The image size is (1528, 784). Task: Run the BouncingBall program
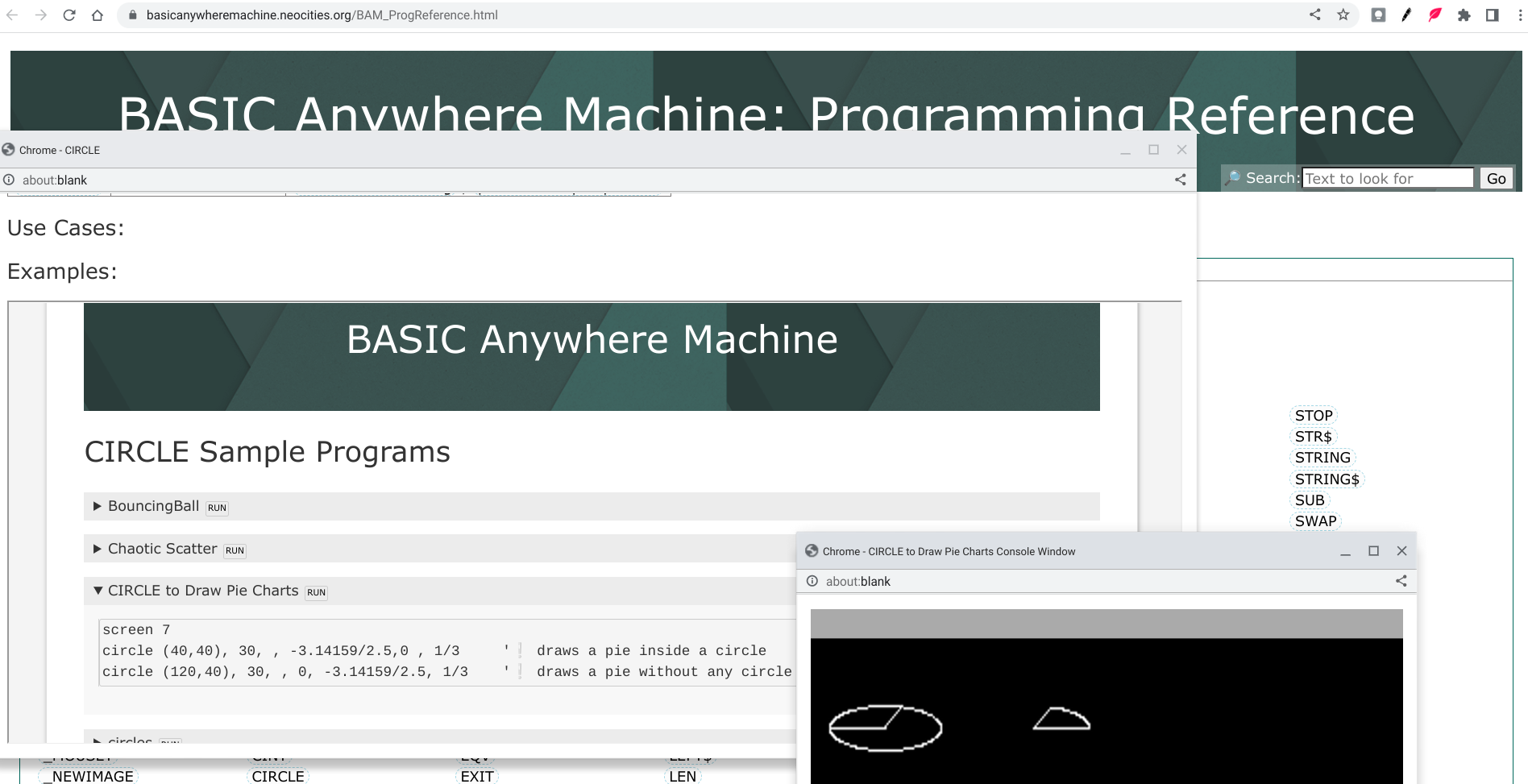pyautogui.click(x=217, y=508)
